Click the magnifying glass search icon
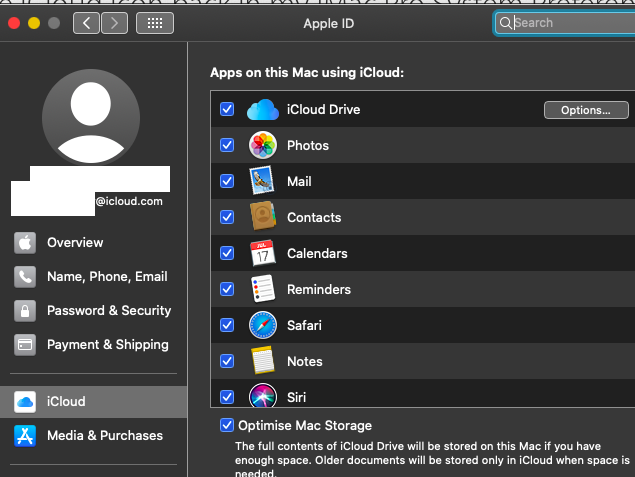Screen dimensions: 635x477 click(505, 23)
